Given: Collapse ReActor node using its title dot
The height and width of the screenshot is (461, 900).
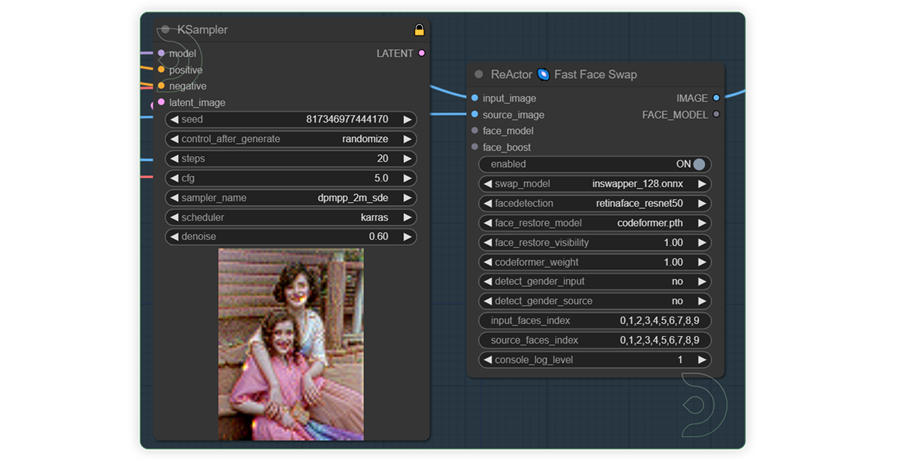Looking at the screenshot, I should (x=479, y=74).
